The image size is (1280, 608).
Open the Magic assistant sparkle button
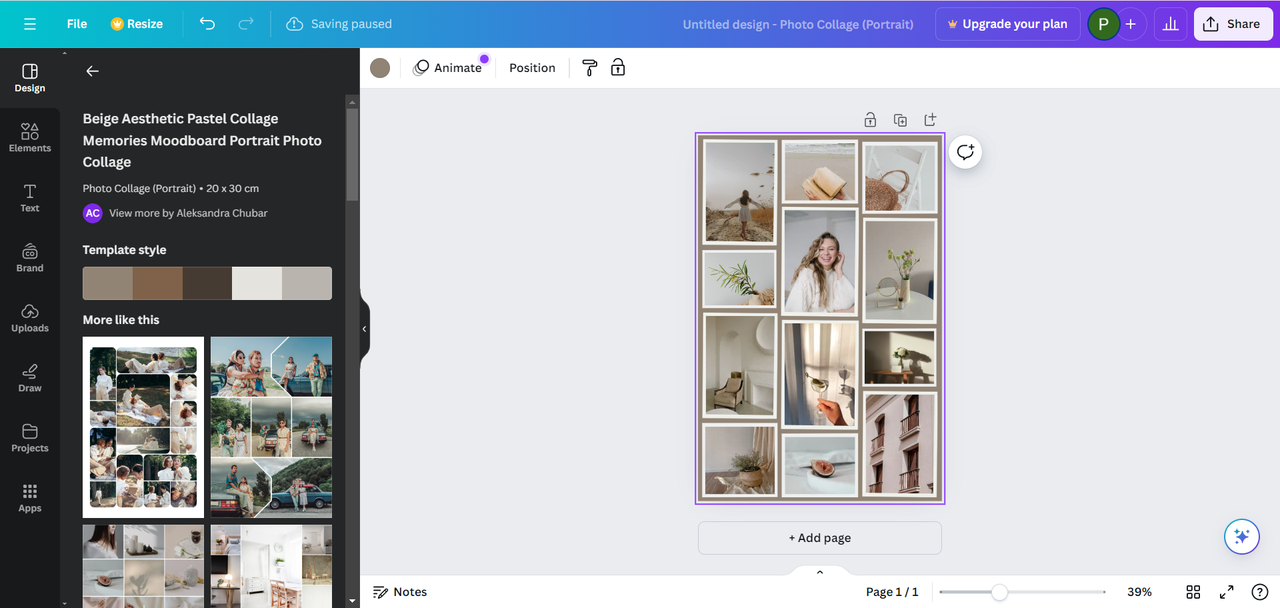[1242, 537]
